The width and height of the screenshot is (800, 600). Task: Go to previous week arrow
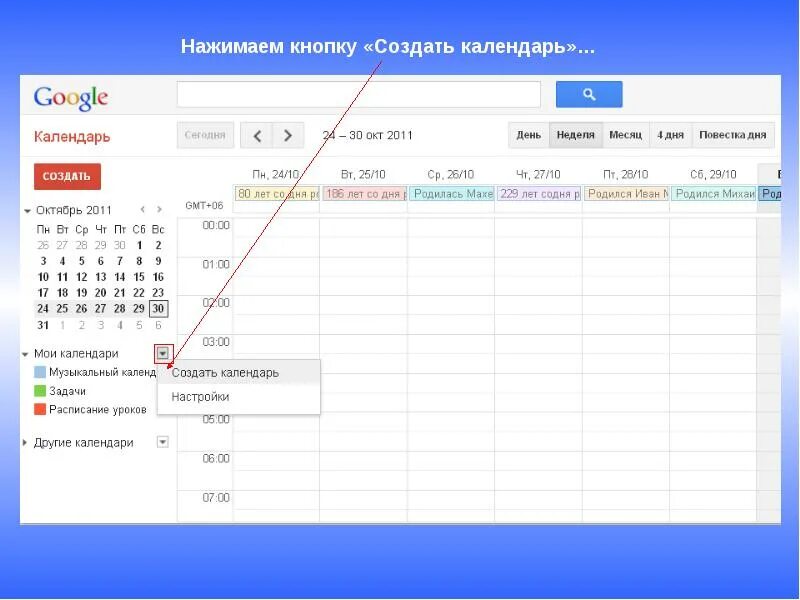pos(257,136)
